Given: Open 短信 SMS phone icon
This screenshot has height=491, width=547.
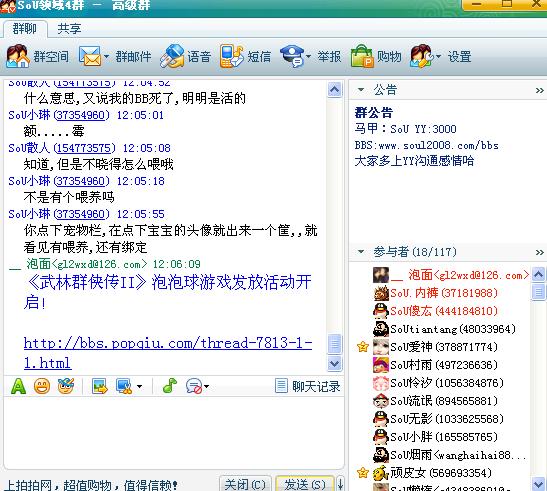Looking at the screenshot, I should 232,56.
